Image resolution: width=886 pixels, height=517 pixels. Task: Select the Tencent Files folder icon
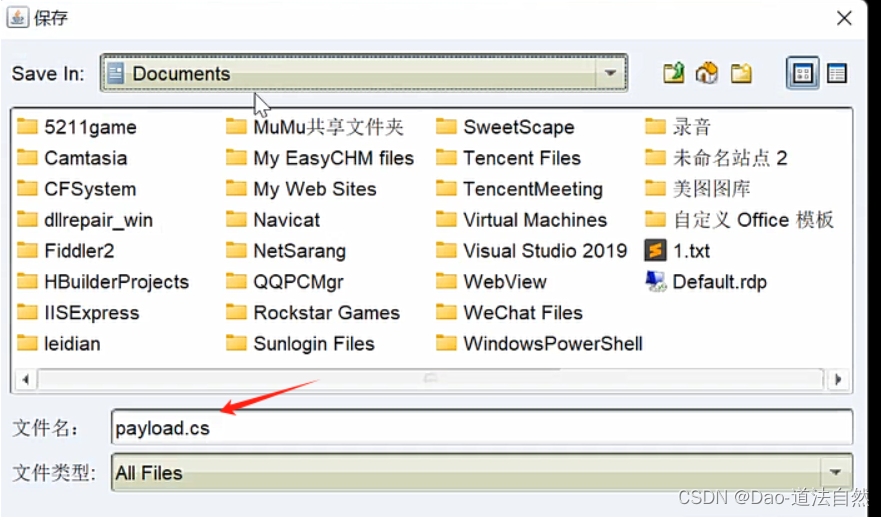[446, 157]
